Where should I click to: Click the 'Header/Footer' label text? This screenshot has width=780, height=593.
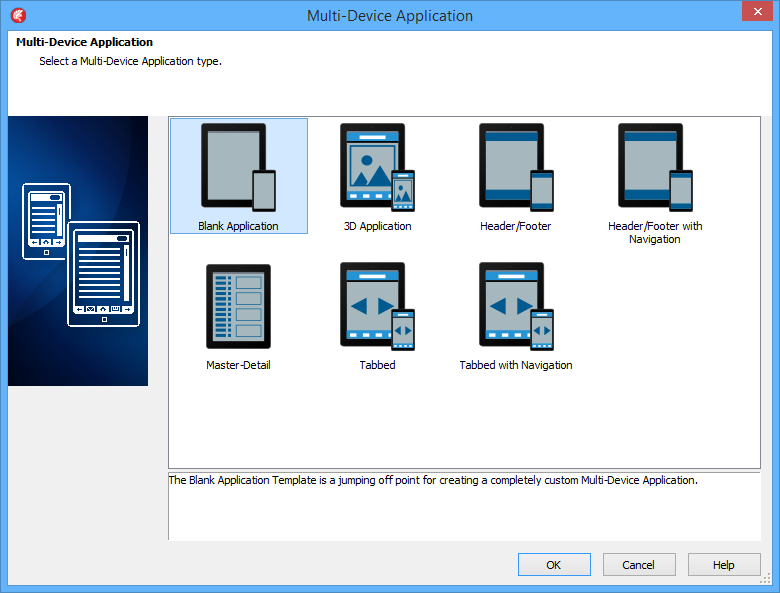[516, 226]
